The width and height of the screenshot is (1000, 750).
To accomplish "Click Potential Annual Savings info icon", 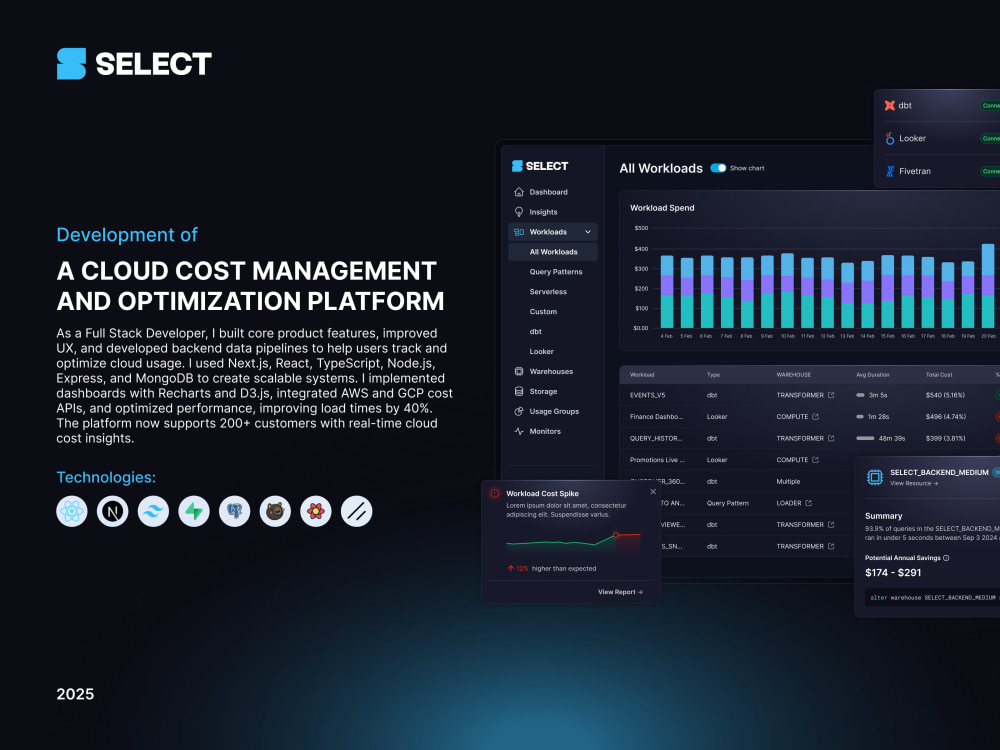I will tap(946, 558).
